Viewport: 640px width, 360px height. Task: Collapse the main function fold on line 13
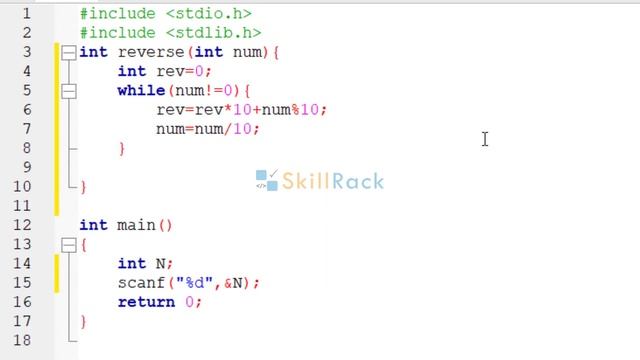coord(69,245)
